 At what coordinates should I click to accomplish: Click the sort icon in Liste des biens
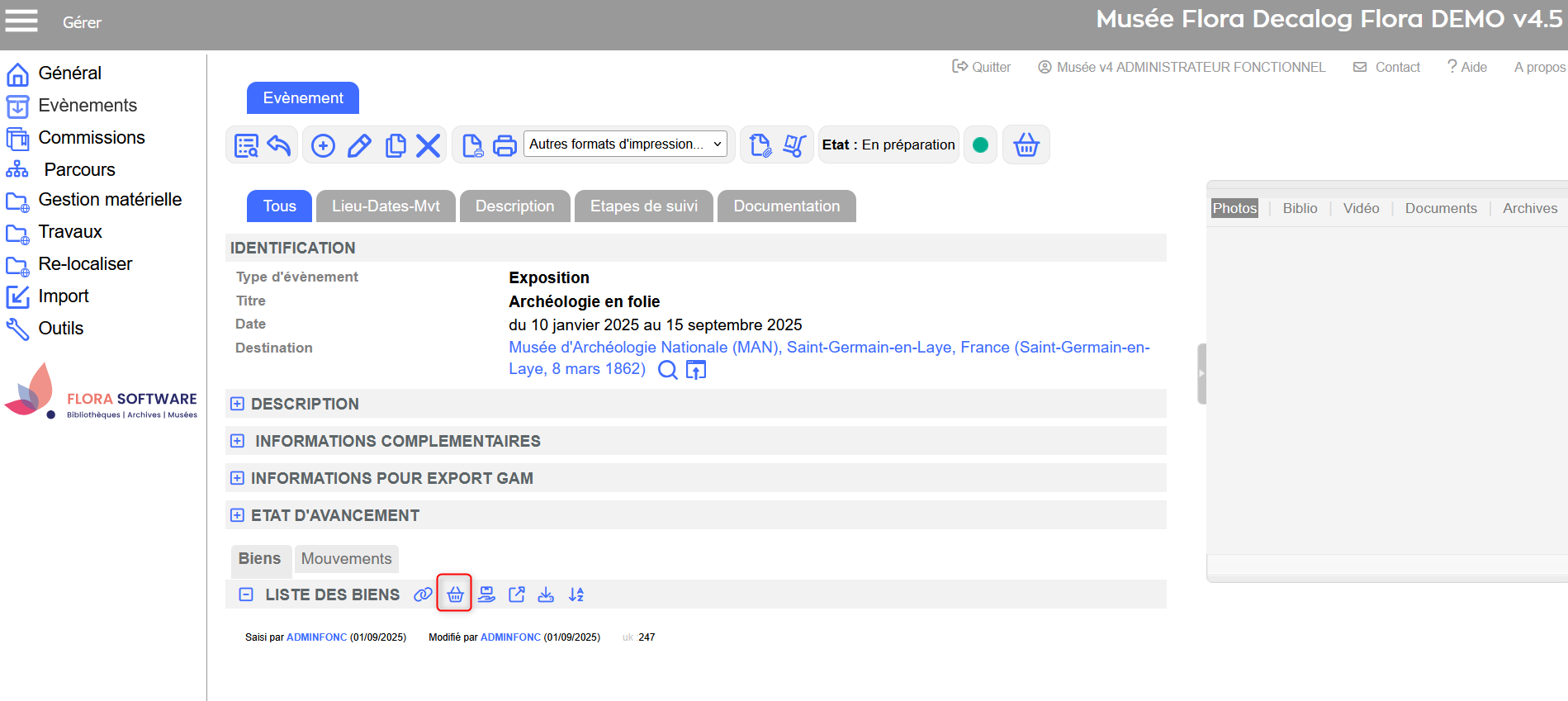[576, 594]
